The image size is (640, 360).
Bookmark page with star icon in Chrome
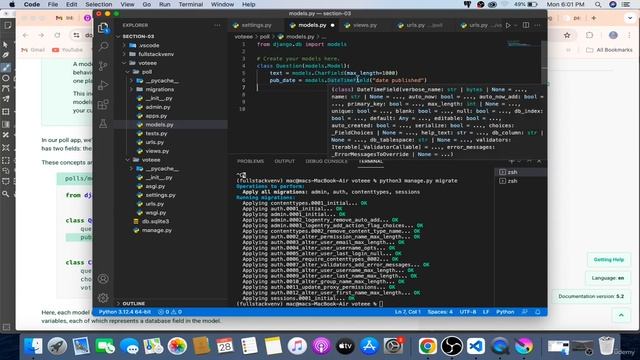click(567, 36)
